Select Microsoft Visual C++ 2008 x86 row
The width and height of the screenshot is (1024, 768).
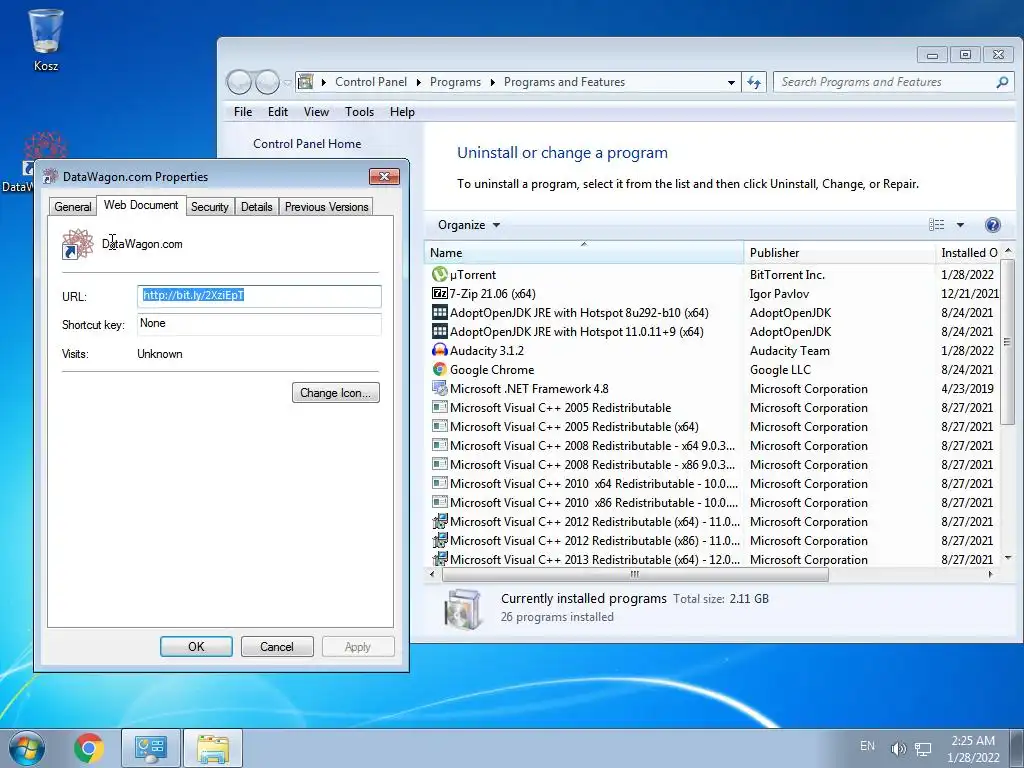pyautogui.click(x=714, y=465)
